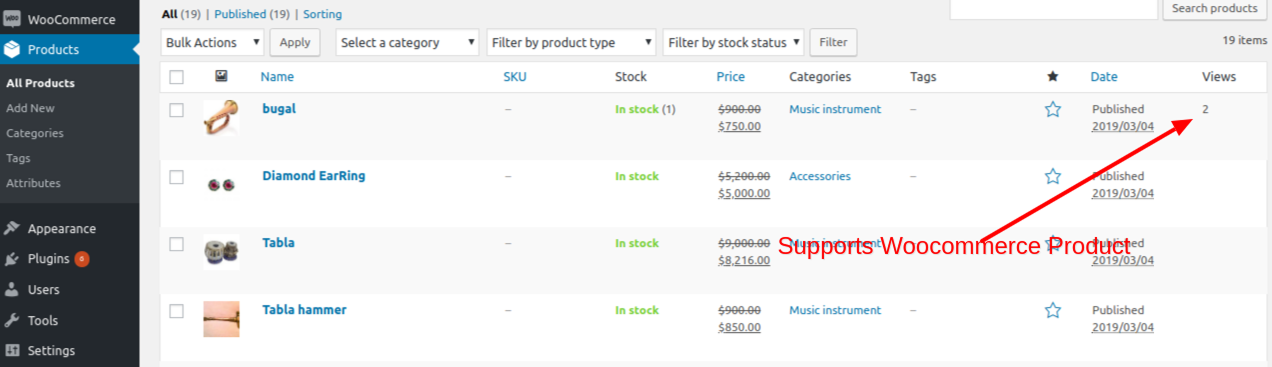Click the image column header icon
1272x367 pixels.
click(x=221, y=76)
